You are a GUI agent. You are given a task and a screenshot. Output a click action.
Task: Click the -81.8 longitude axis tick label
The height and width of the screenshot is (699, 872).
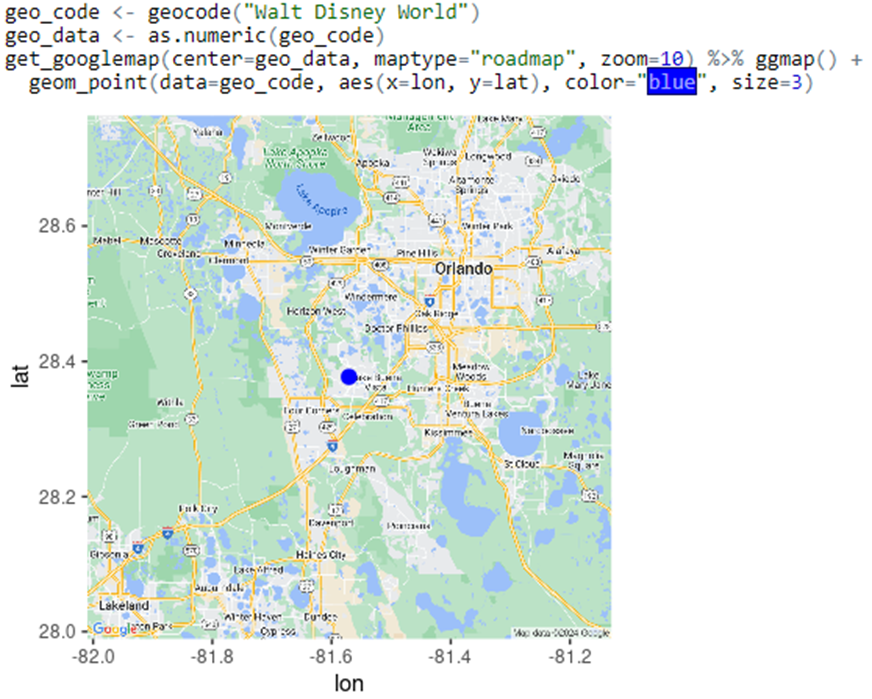pyautogui.click(x=212, y=657)
